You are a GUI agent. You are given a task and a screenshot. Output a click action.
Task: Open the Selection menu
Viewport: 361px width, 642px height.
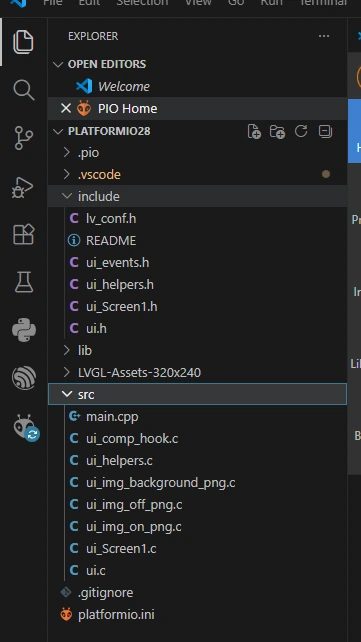tap(142, 2)
